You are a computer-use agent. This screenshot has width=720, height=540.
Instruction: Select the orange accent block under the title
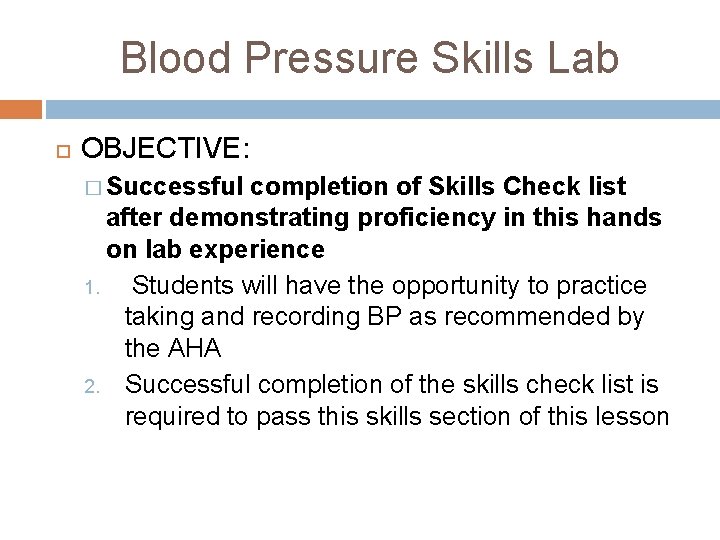click(x=21, y=108)
